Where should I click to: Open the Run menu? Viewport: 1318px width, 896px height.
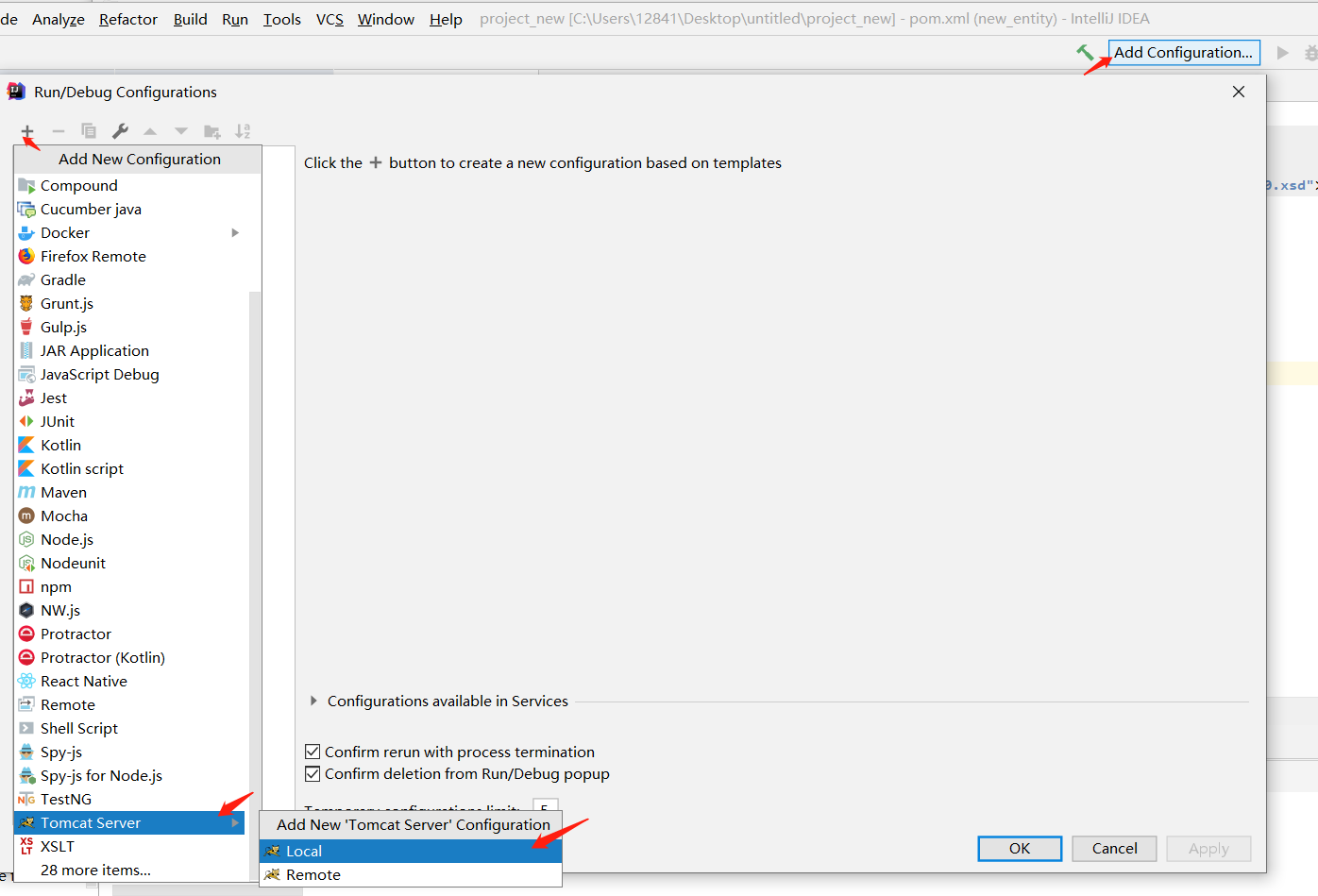pos(235,19)
